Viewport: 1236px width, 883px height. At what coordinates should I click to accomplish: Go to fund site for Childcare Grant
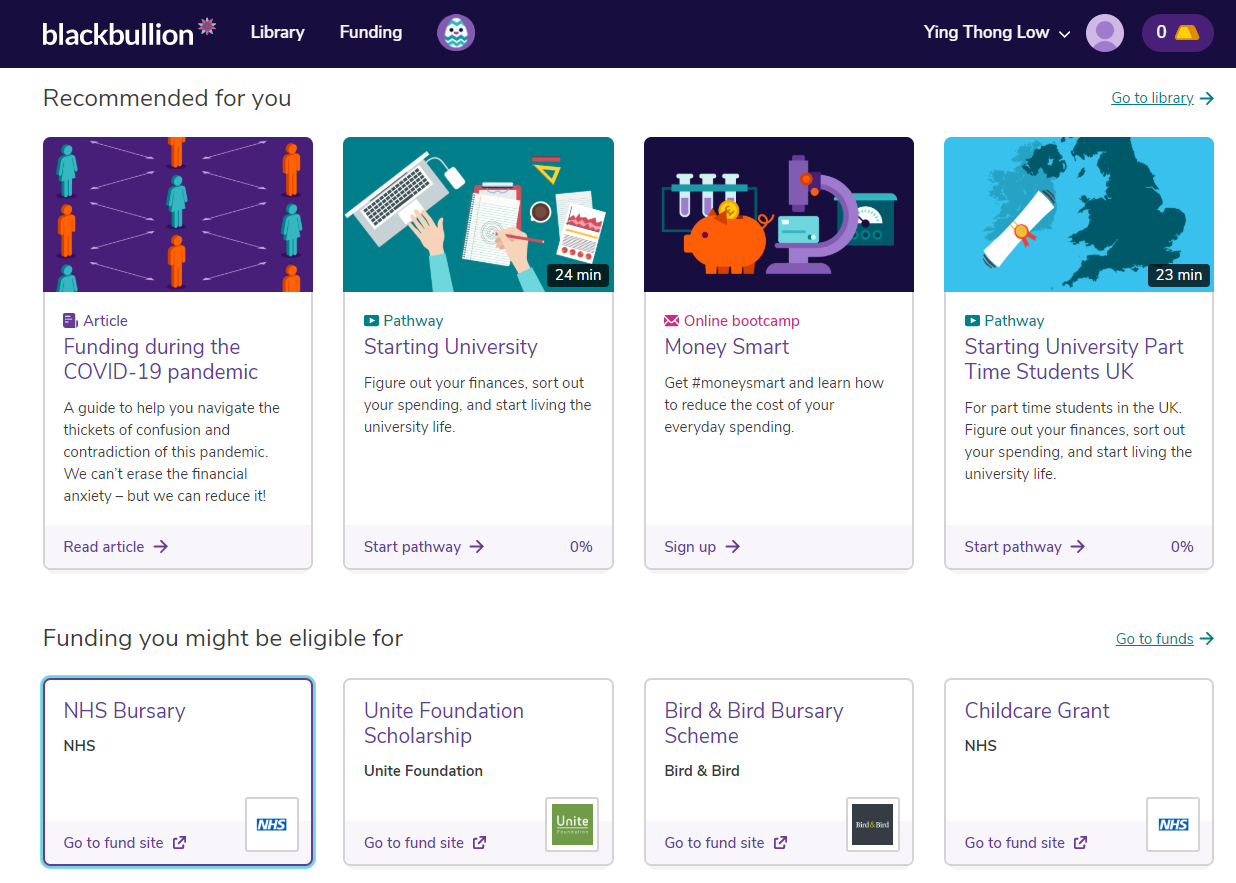tap(1026, 843)
